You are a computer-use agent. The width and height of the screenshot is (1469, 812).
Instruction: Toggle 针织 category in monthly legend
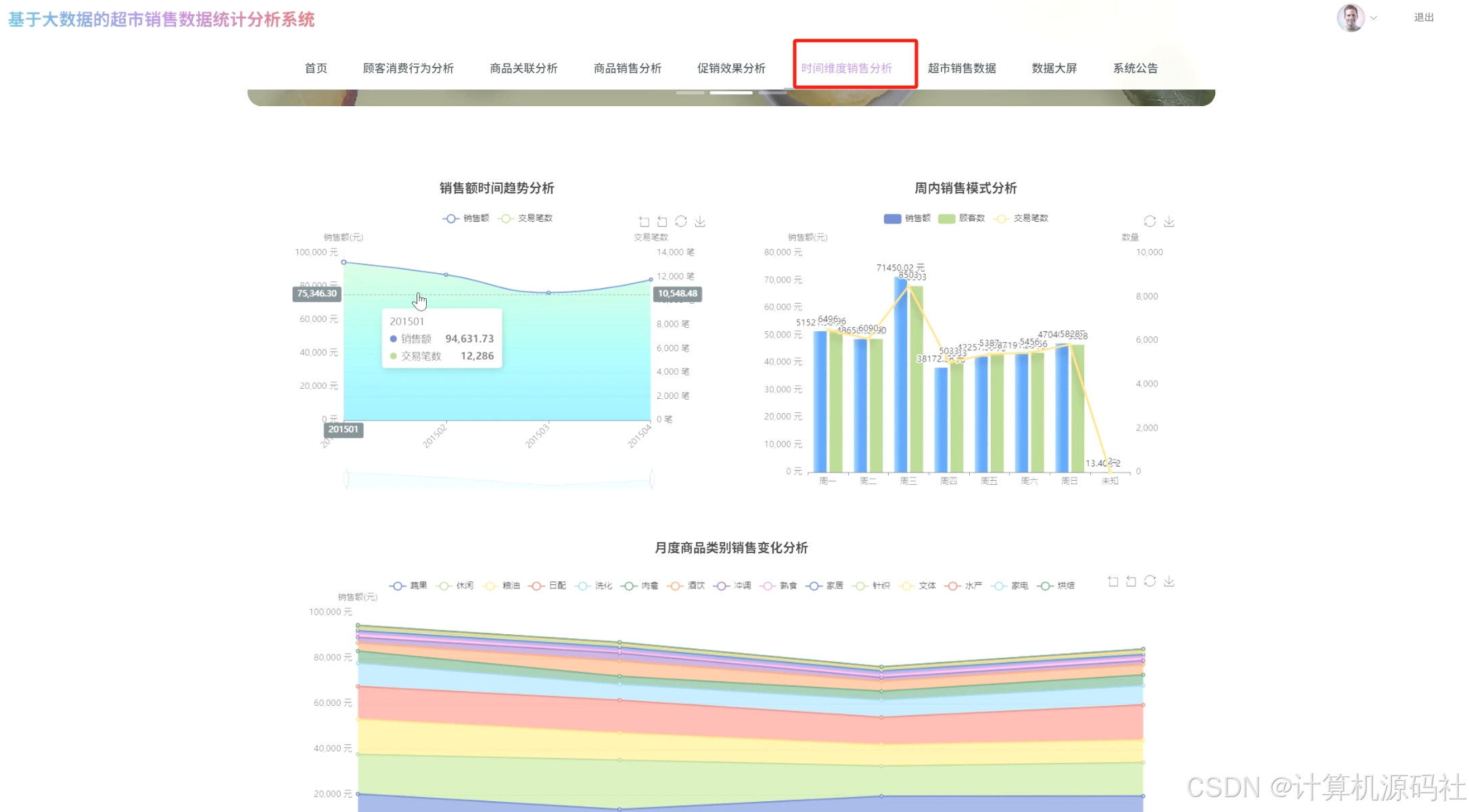click(x=871, y=586)
